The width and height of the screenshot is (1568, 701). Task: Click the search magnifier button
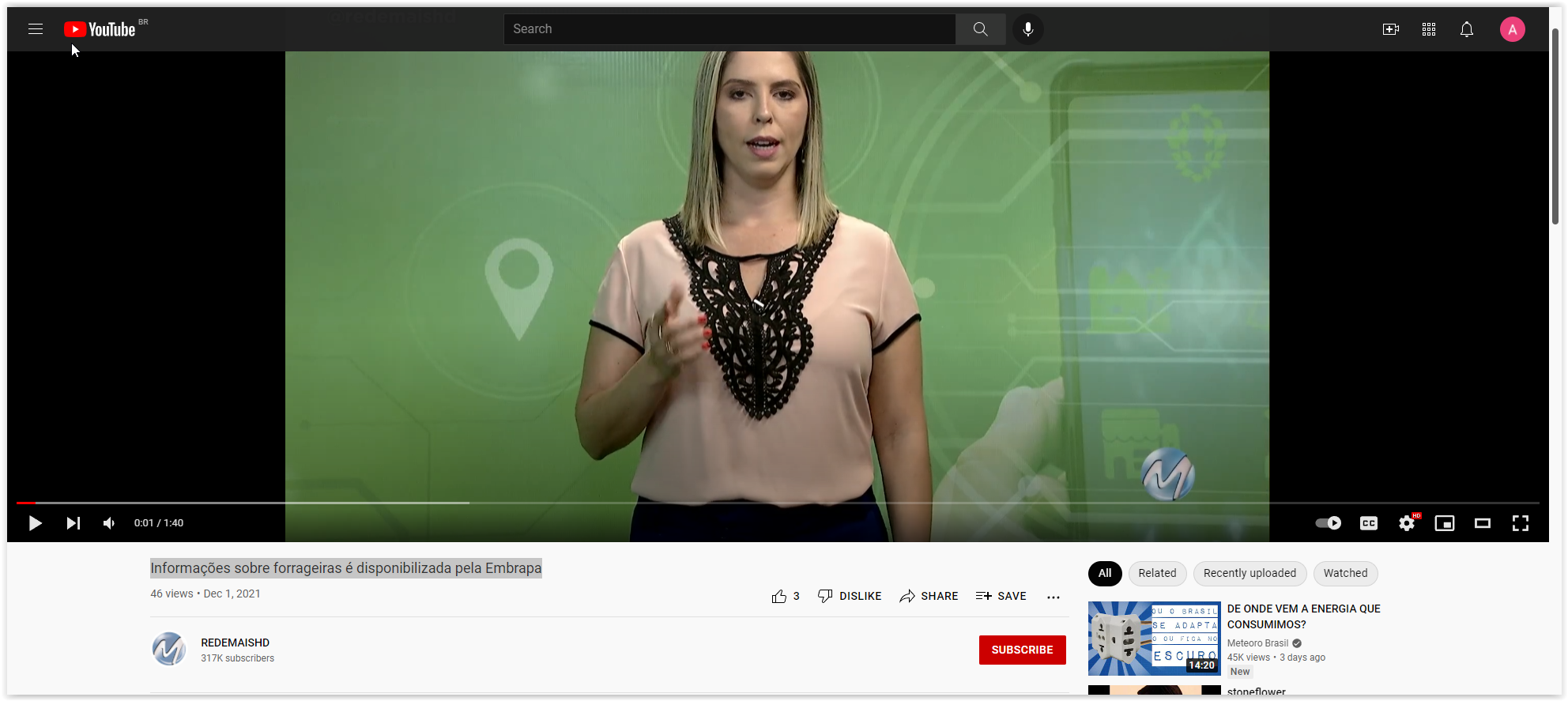(x=980, y=29)
